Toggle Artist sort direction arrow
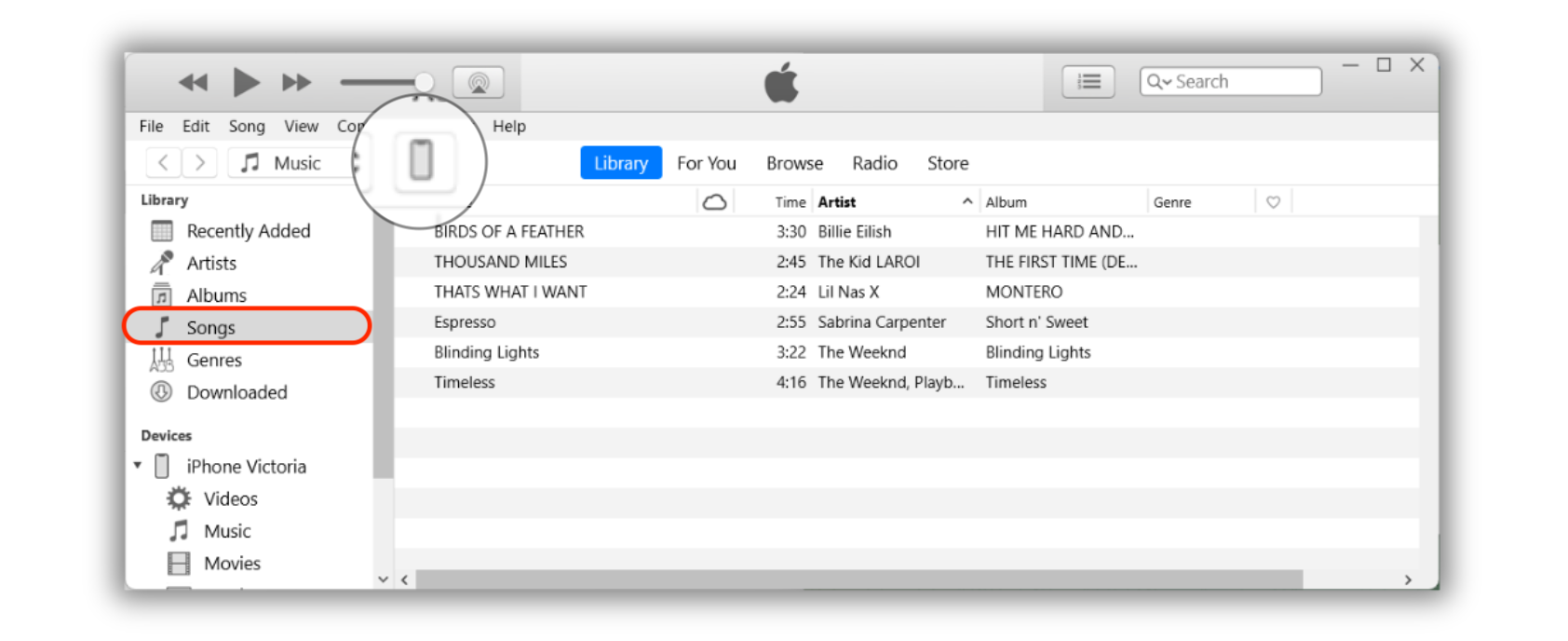 tap(967, 201)
